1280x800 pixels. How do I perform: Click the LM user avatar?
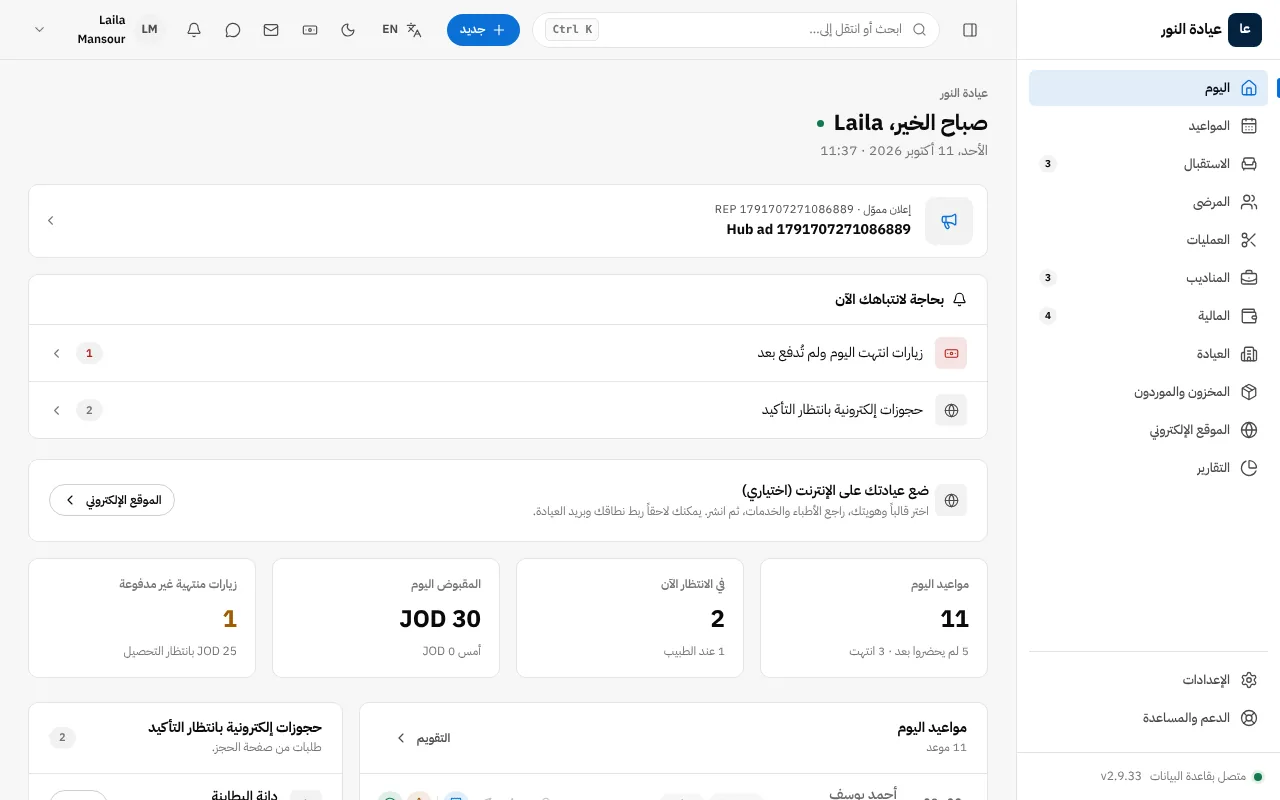[149, 30]
